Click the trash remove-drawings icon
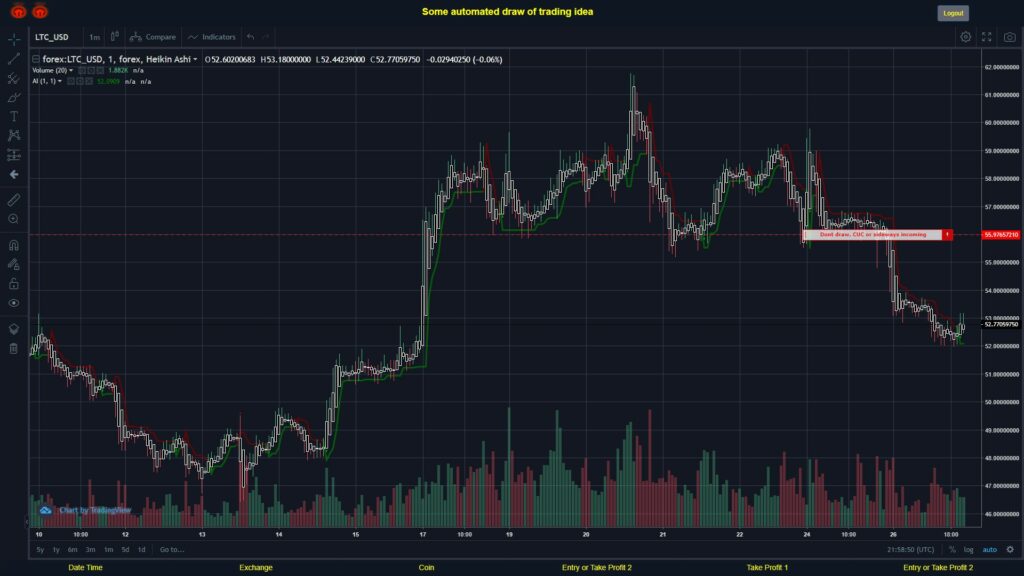 (x=14, y=349)
